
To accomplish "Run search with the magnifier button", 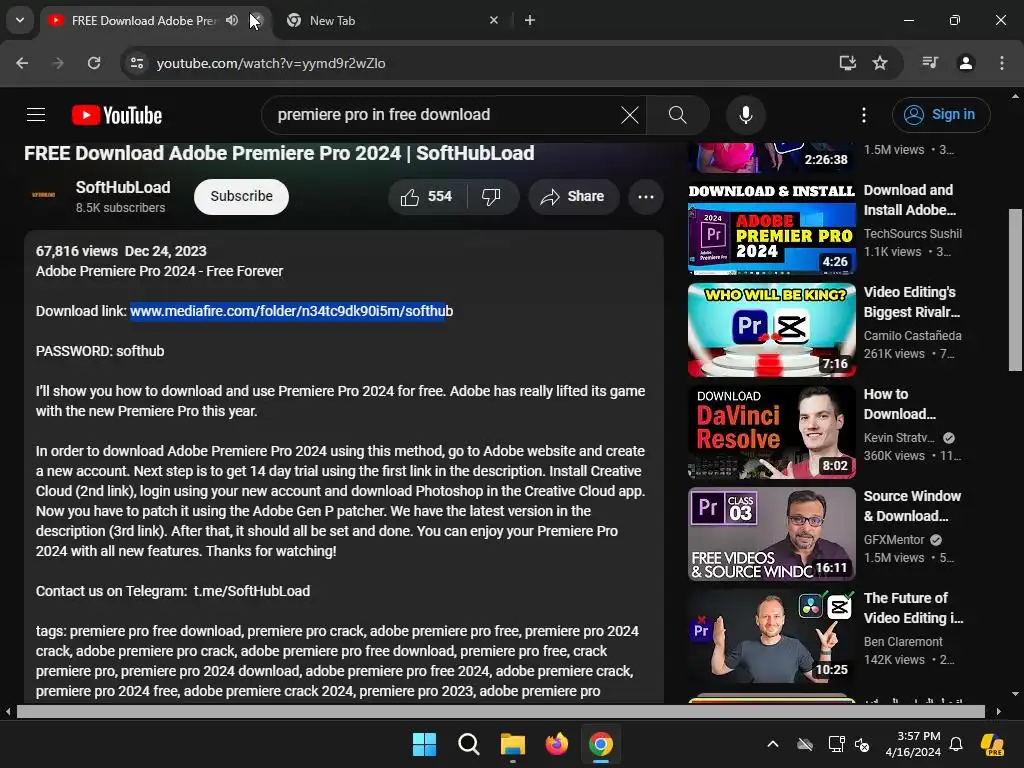I will pyautogui.click(x=678, y=116).
